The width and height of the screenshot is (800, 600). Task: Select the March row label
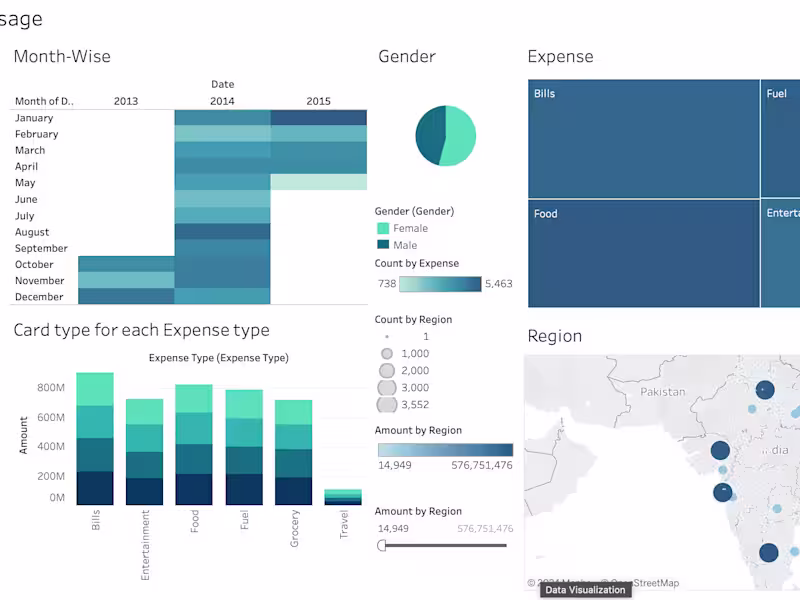30,150
